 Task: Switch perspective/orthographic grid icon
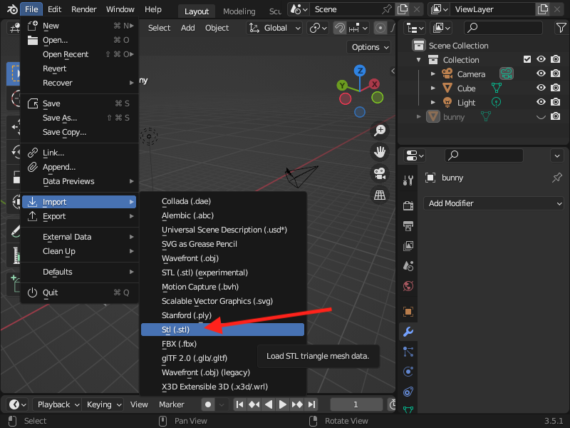pos(380,195)
